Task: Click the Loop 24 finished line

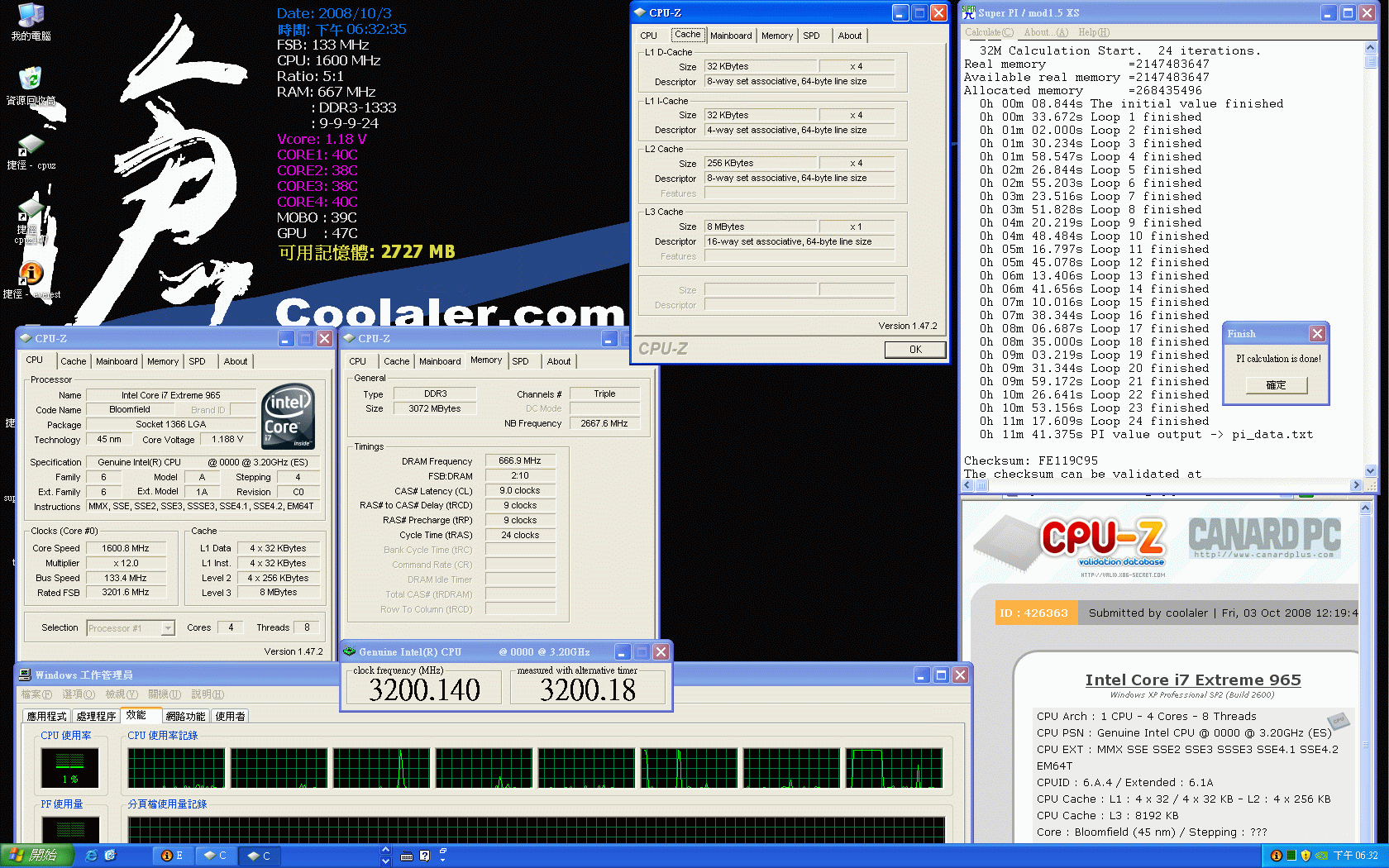Action: tap(1095, 421)
